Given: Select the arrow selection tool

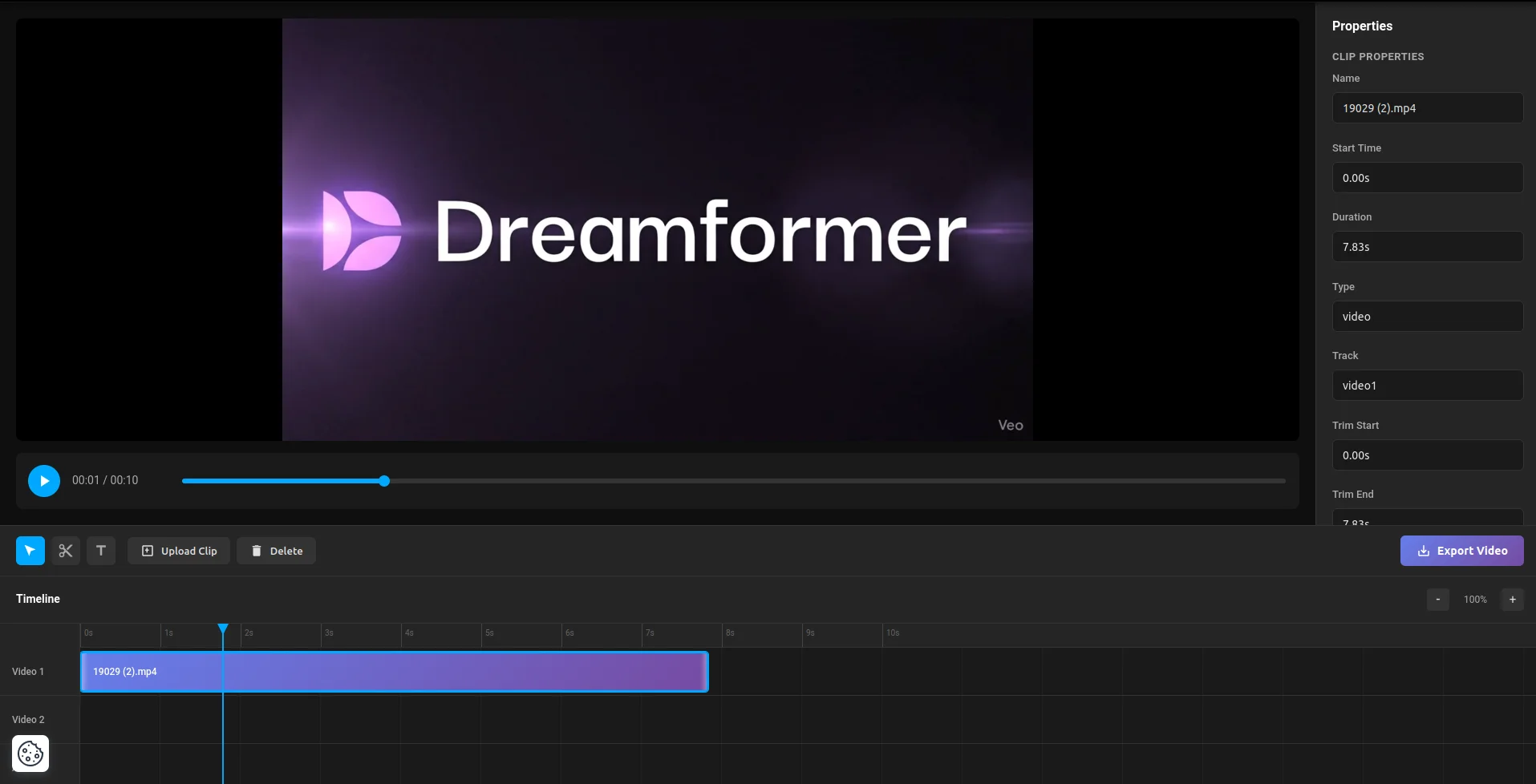Looking at the screenshot, I should (30, 551).
